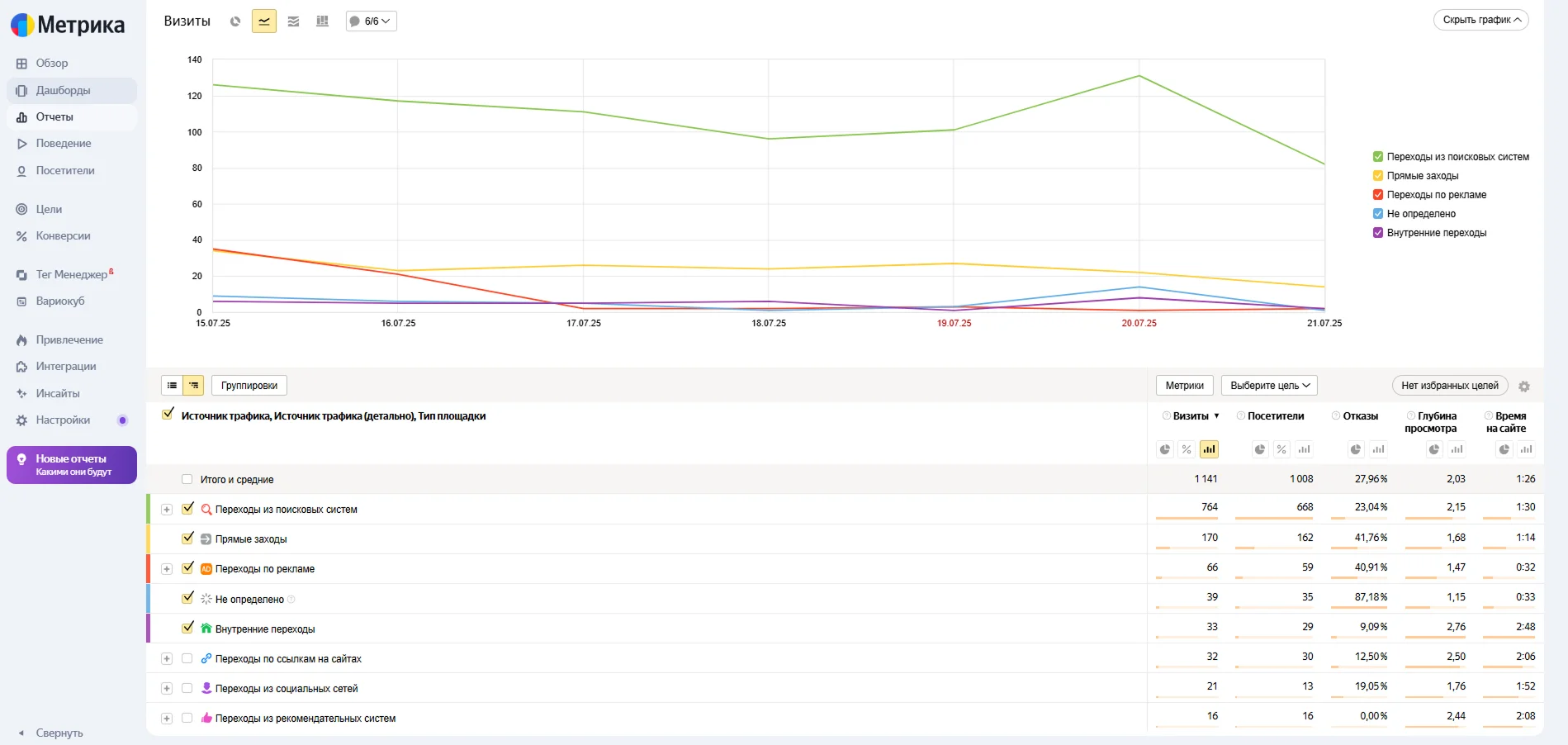The image size is (1568, 745).
Task: Check Переходы из социальных сетей row
Action: (187, 688)
